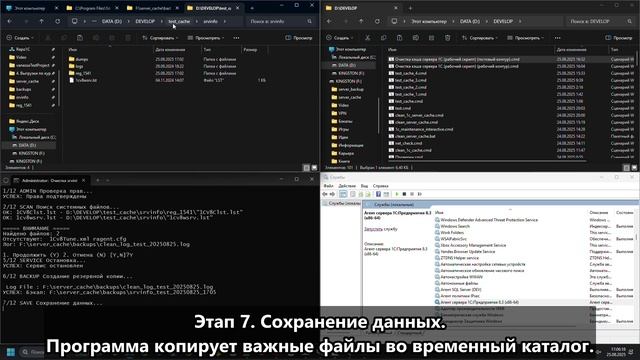
Task: Expand chevron after test_cache in srvinfo address bar
Action: pyautogui.click(x=196, y=21)
